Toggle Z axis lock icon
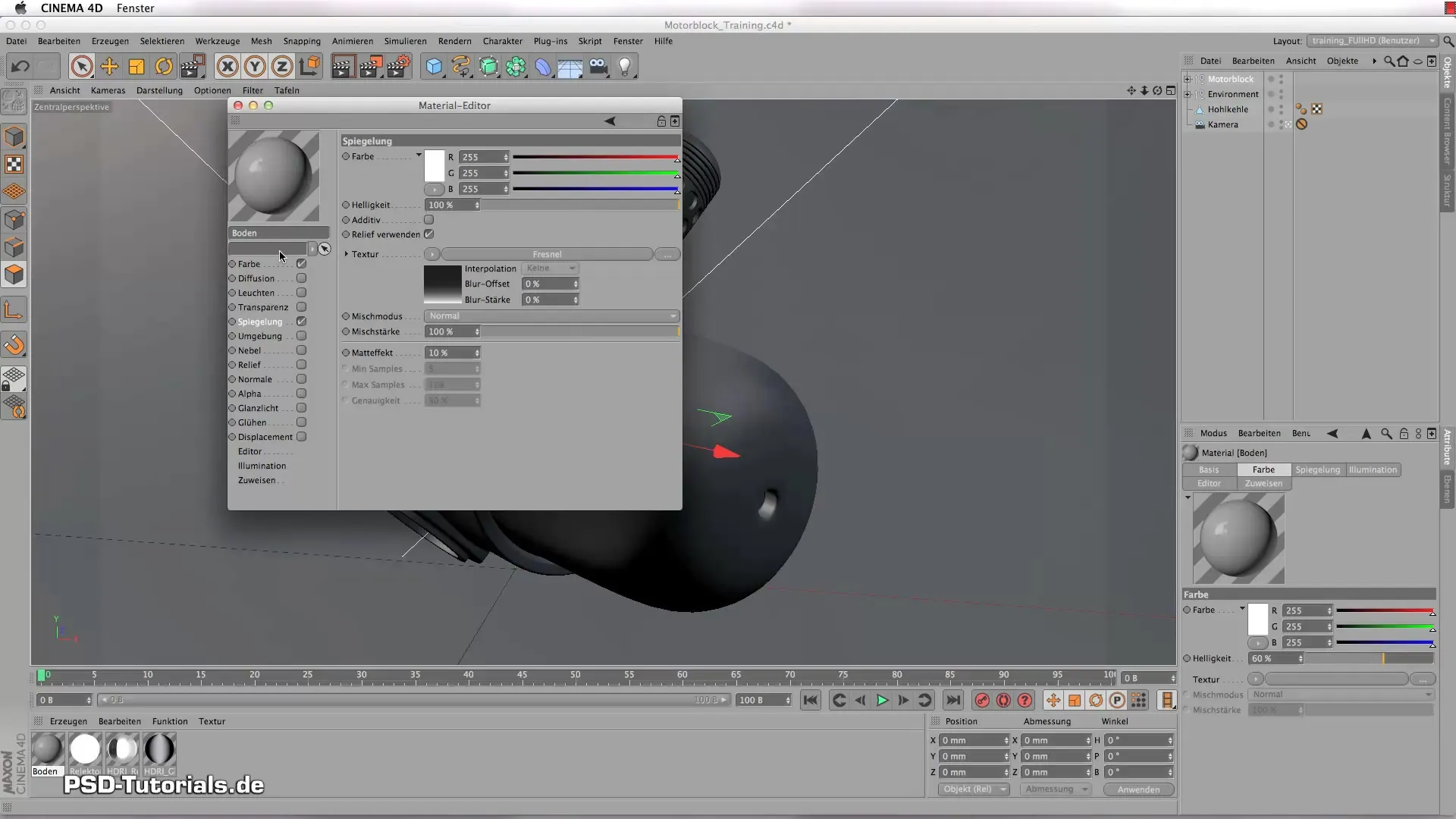 282,67
